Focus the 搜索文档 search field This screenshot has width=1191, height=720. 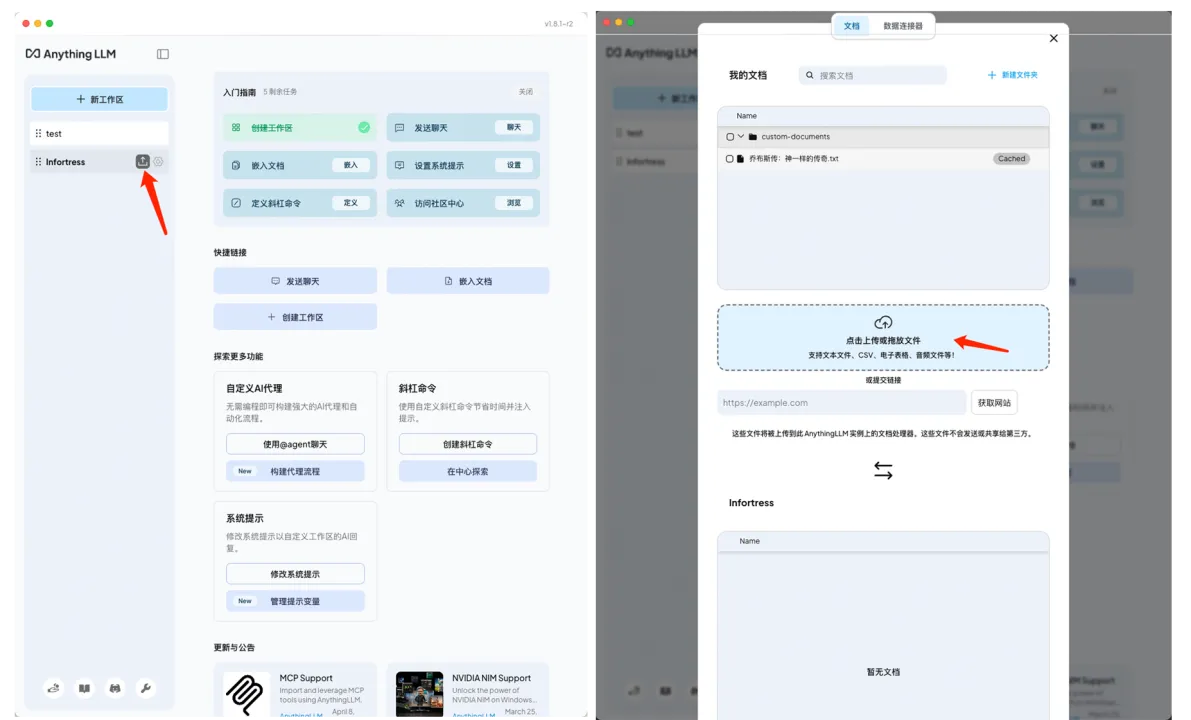pos(873,75)
